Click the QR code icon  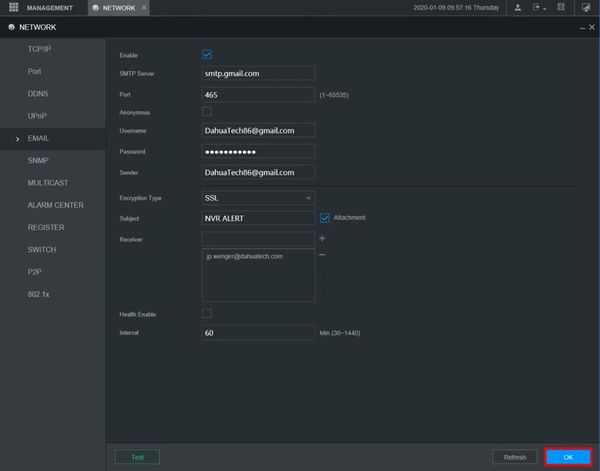coord(561,7)
